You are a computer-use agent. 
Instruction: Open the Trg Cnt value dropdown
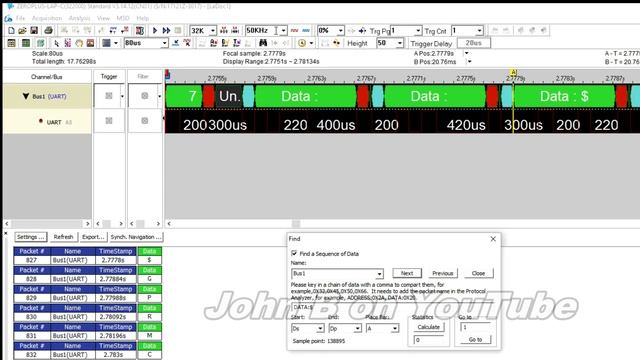click(x=480, y=31)
